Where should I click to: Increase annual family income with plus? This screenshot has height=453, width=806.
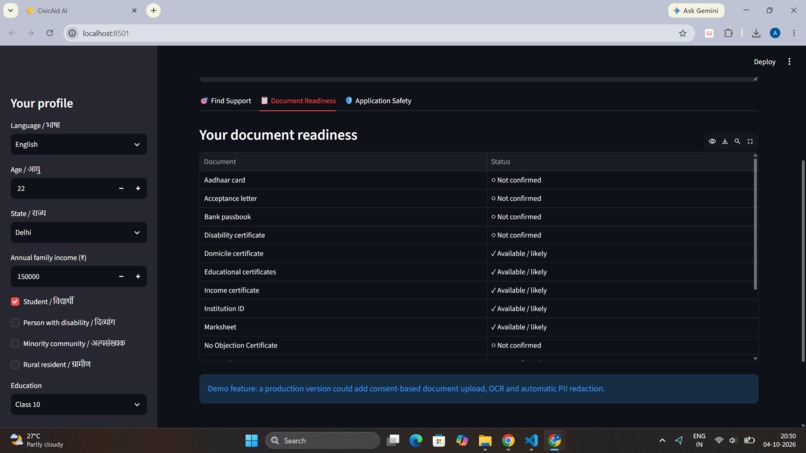(x=138, y=277)
